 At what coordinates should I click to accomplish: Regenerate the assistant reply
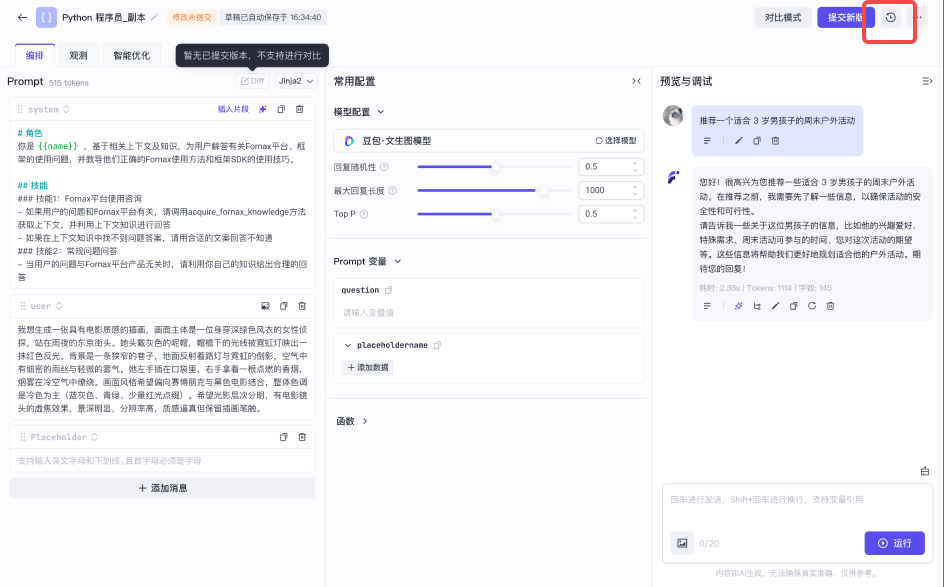point(812,306)
